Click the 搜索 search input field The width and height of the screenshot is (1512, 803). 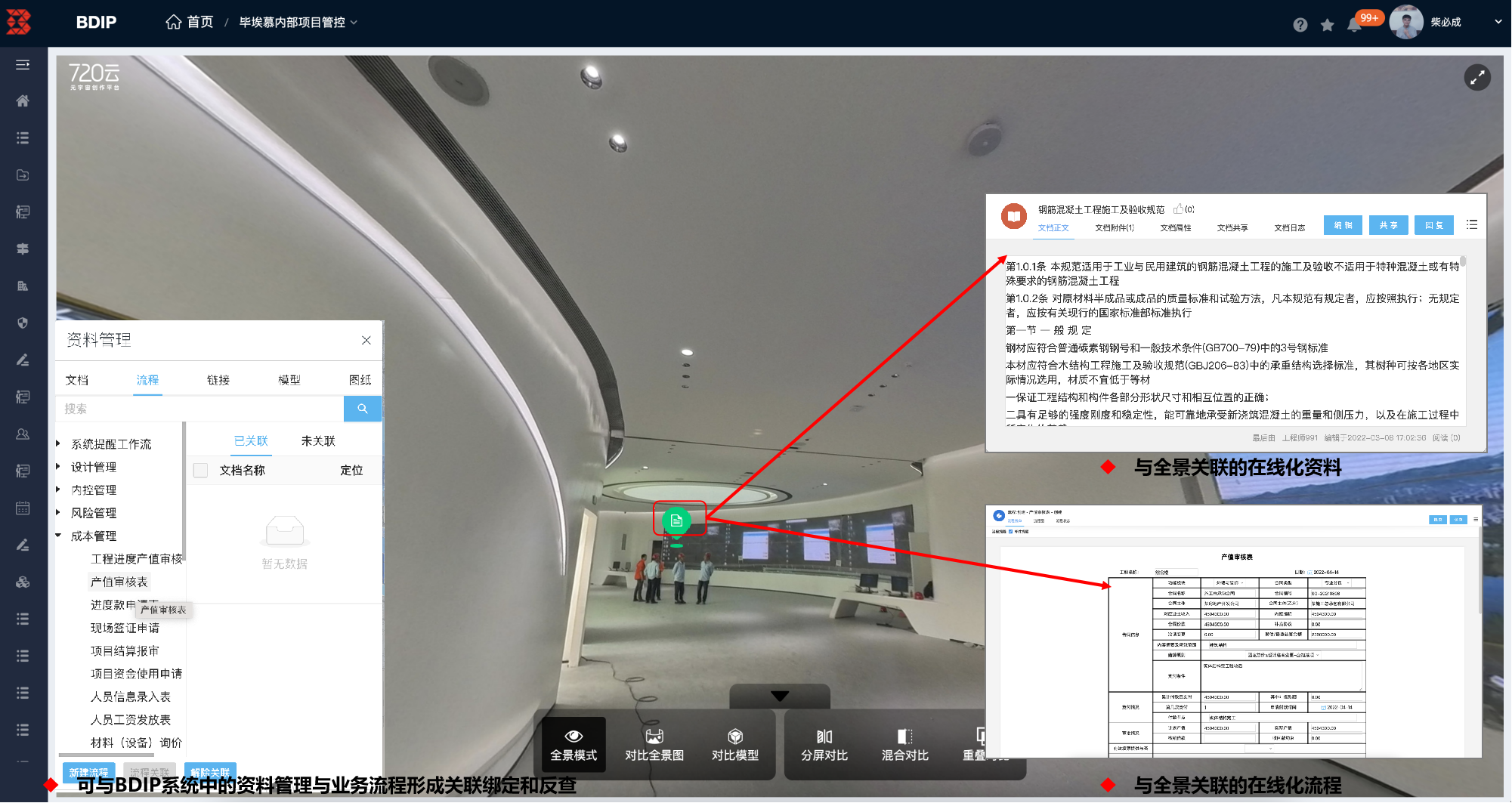tap(200, 409)
